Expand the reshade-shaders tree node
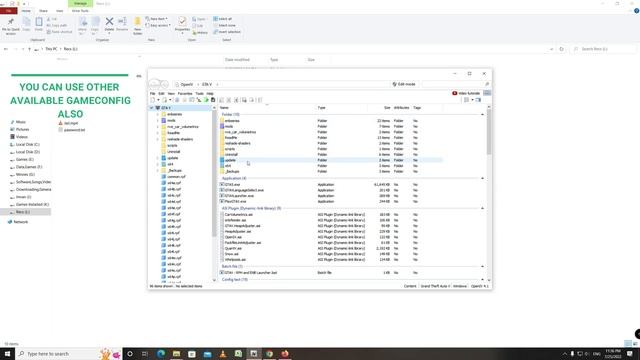Viewport: 640px width, 360px height. 158,139
